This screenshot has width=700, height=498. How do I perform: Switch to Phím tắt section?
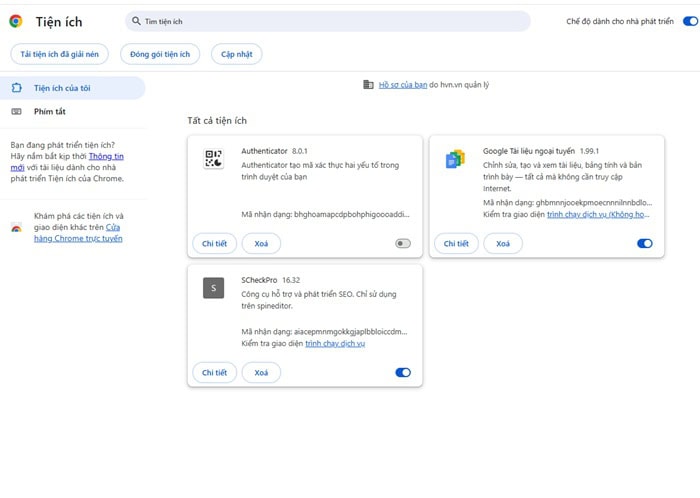(50, 111)
